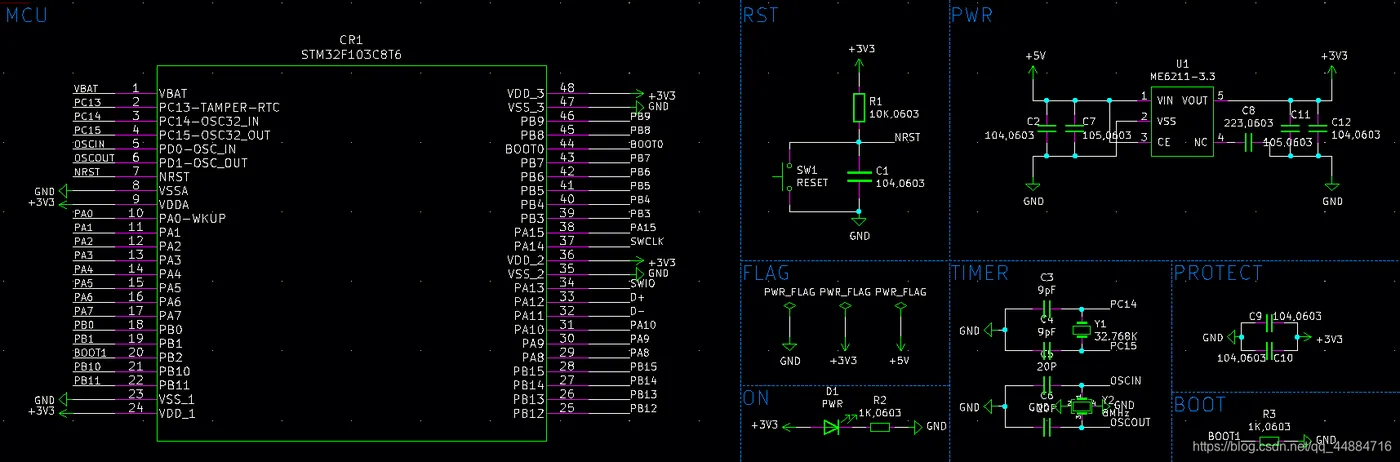Click the 10K,0603 value of R1
The height and width of the screenshot is (462, 1400).
click(x=895, y=114)
